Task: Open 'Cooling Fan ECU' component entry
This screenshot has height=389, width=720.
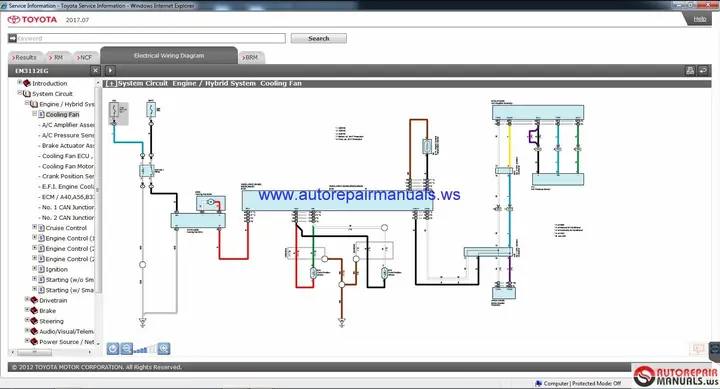Action: pyautogui.click(x=68, y=156)
